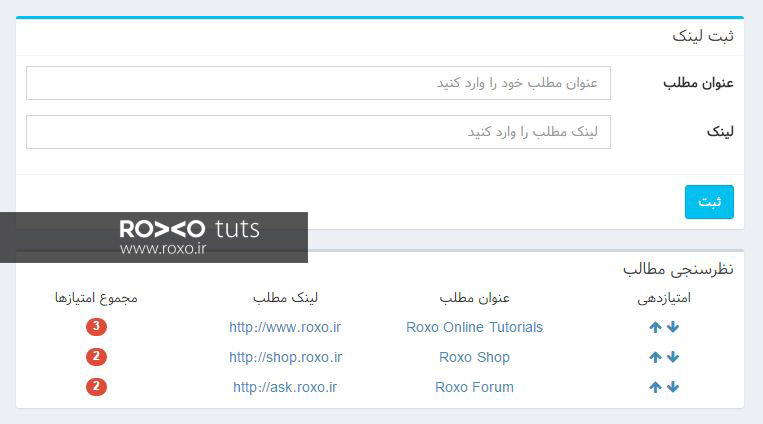
Task: Open the Roxo Shop title link
Action: click(474, 357)
